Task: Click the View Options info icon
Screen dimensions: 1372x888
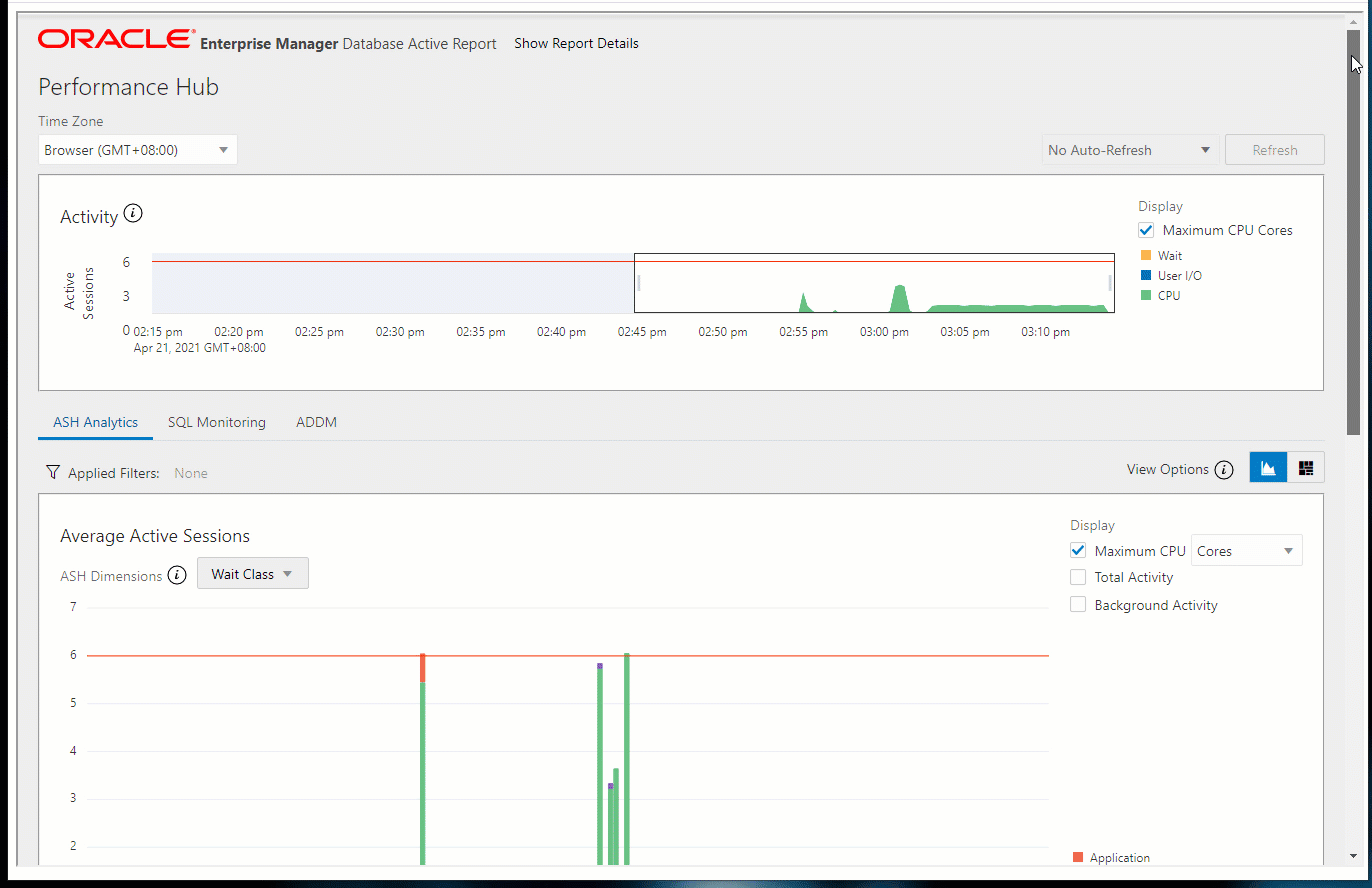Action: 1224,470
